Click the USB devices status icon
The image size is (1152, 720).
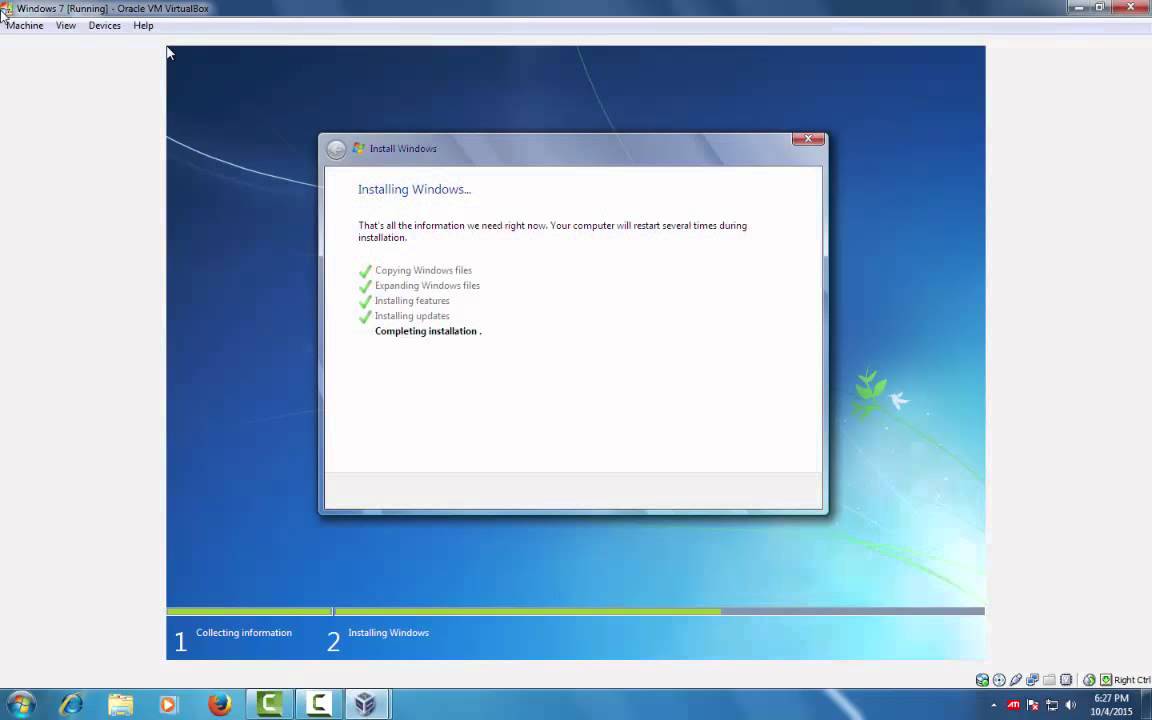1016,680
